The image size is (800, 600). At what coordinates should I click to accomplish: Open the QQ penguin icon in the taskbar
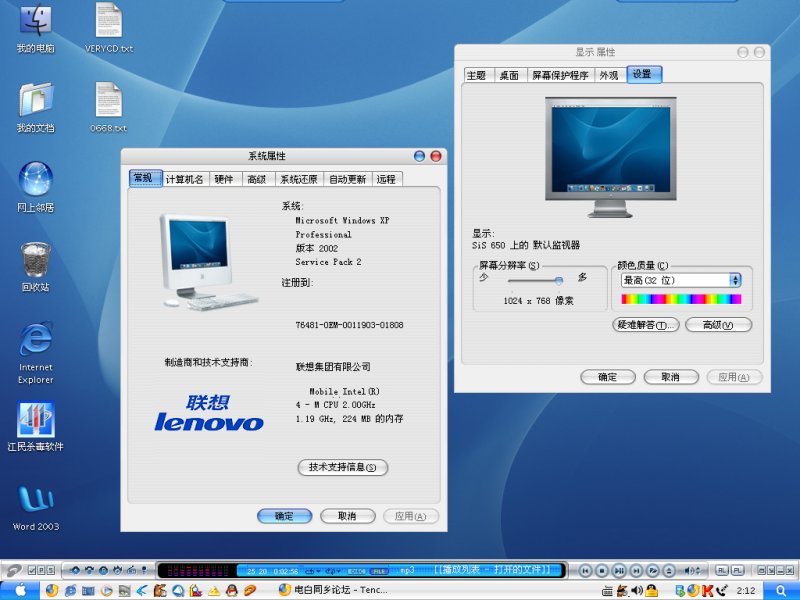click(231, 591)
